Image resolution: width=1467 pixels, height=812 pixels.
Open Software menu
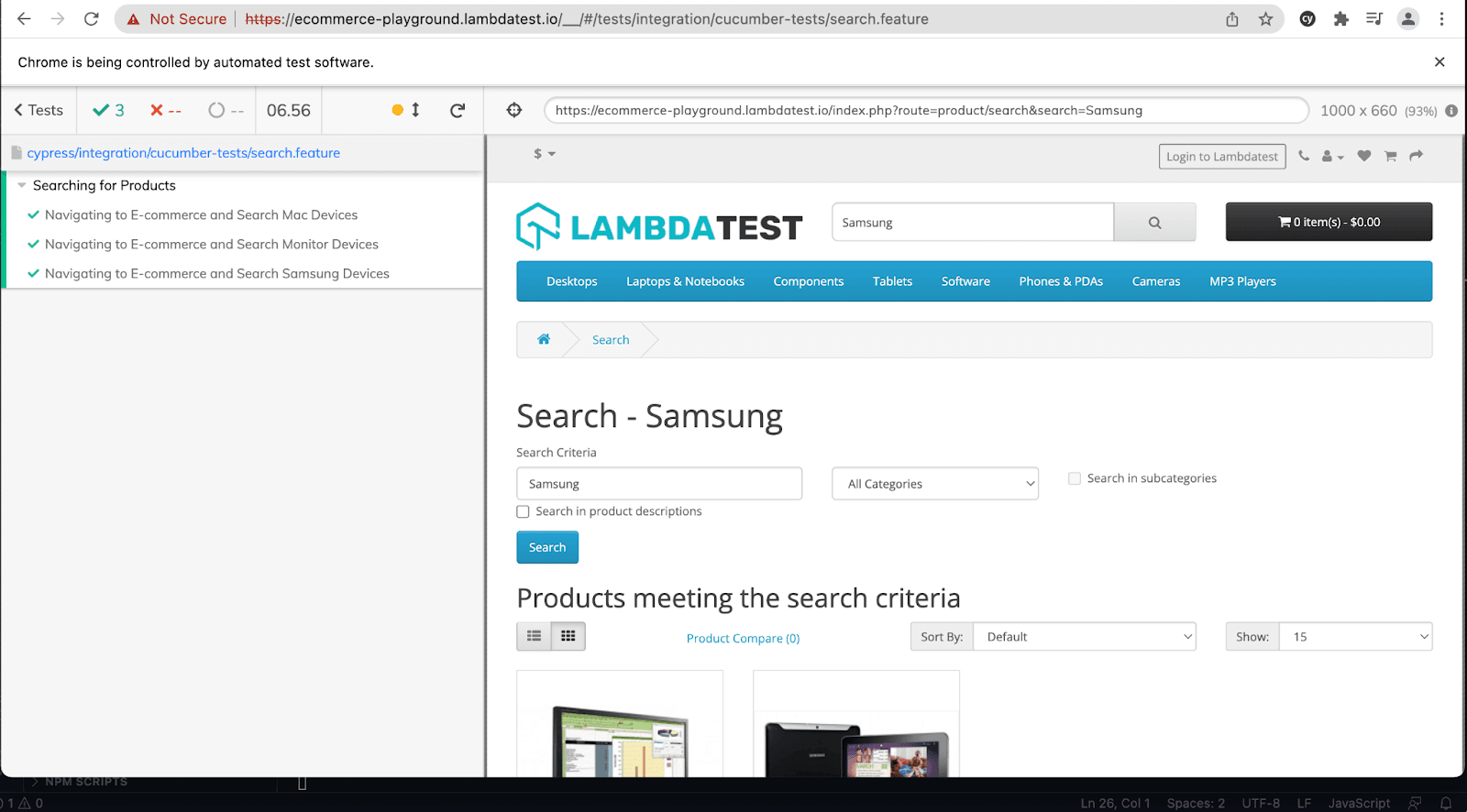pyautogui.click(x=965, y=281)
